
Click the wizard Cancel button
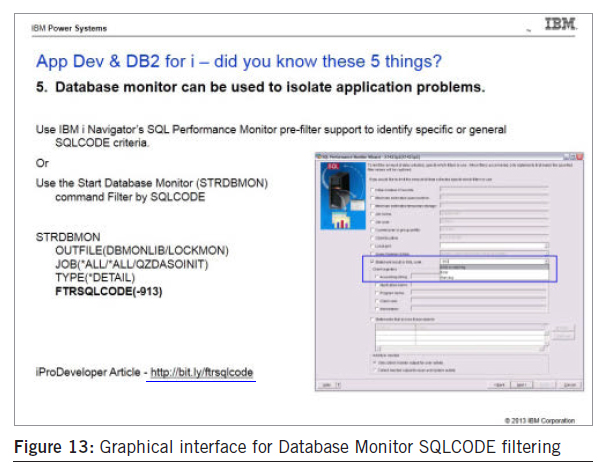pos(570,385)
